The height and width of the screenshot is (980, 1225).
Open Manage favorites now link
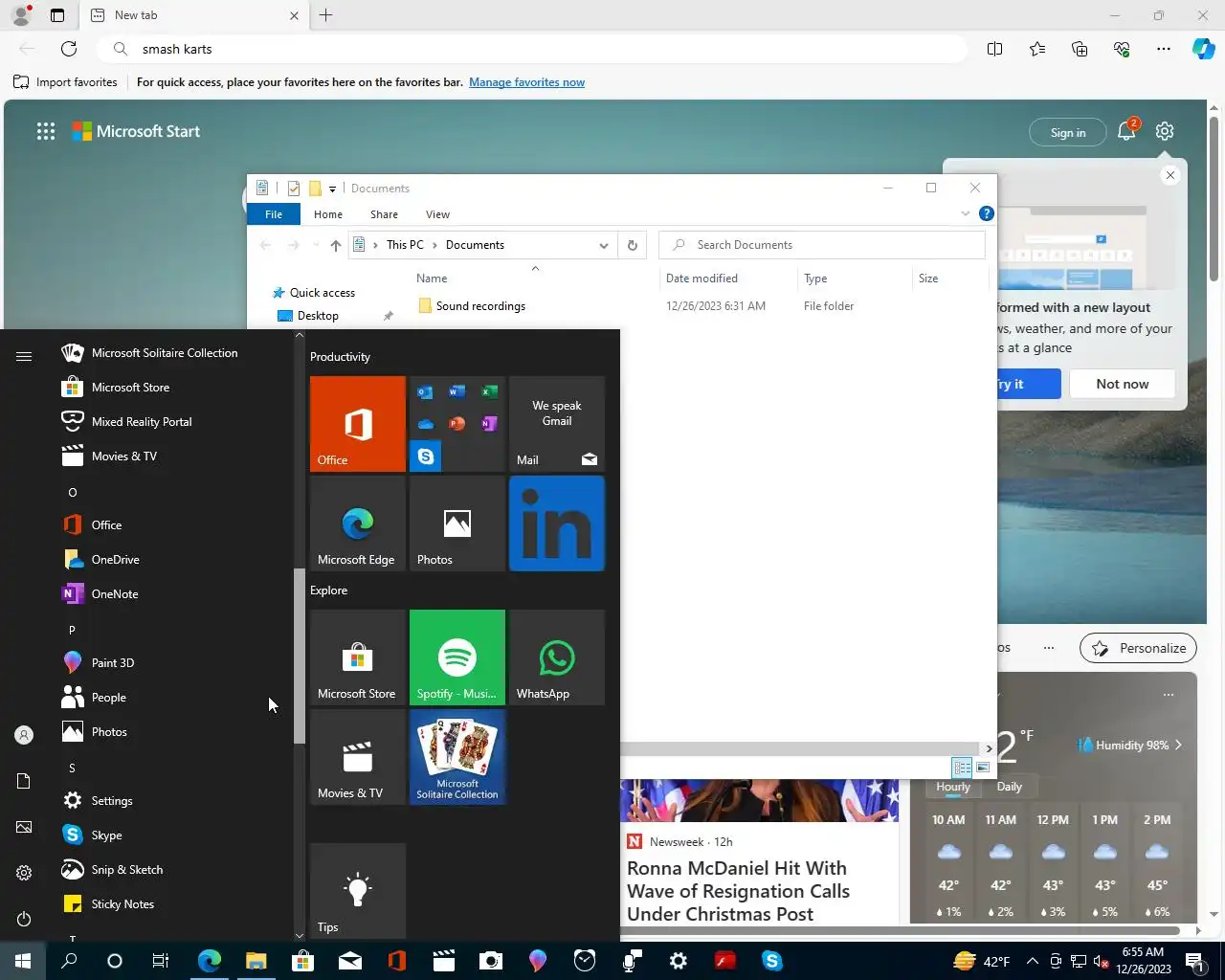(526, 82)
